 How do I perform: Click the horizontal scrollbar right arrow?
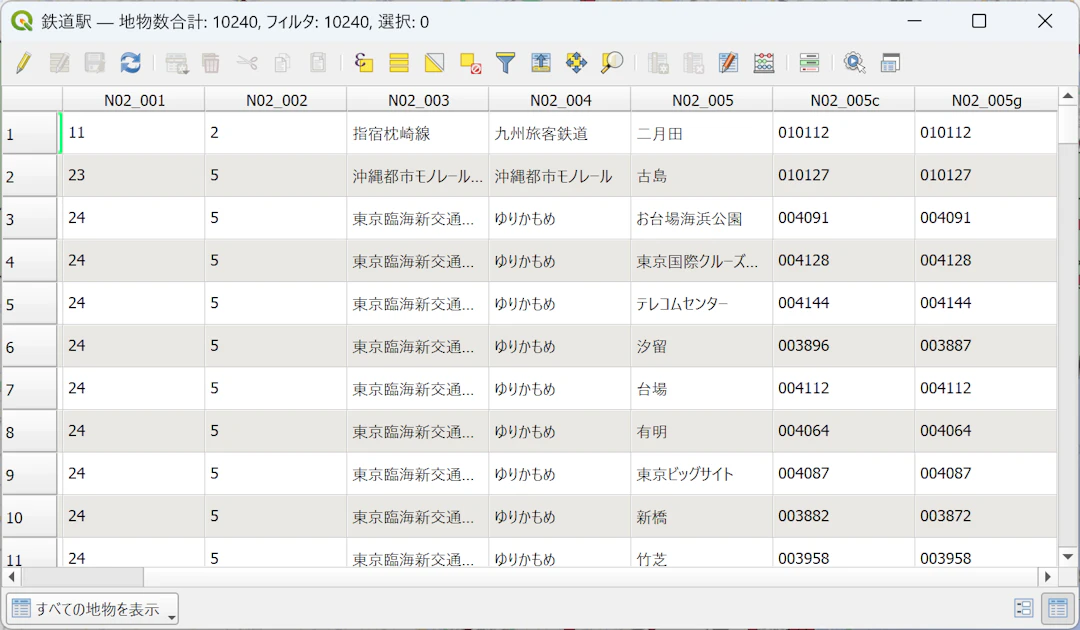click(x=1048, y=576)
